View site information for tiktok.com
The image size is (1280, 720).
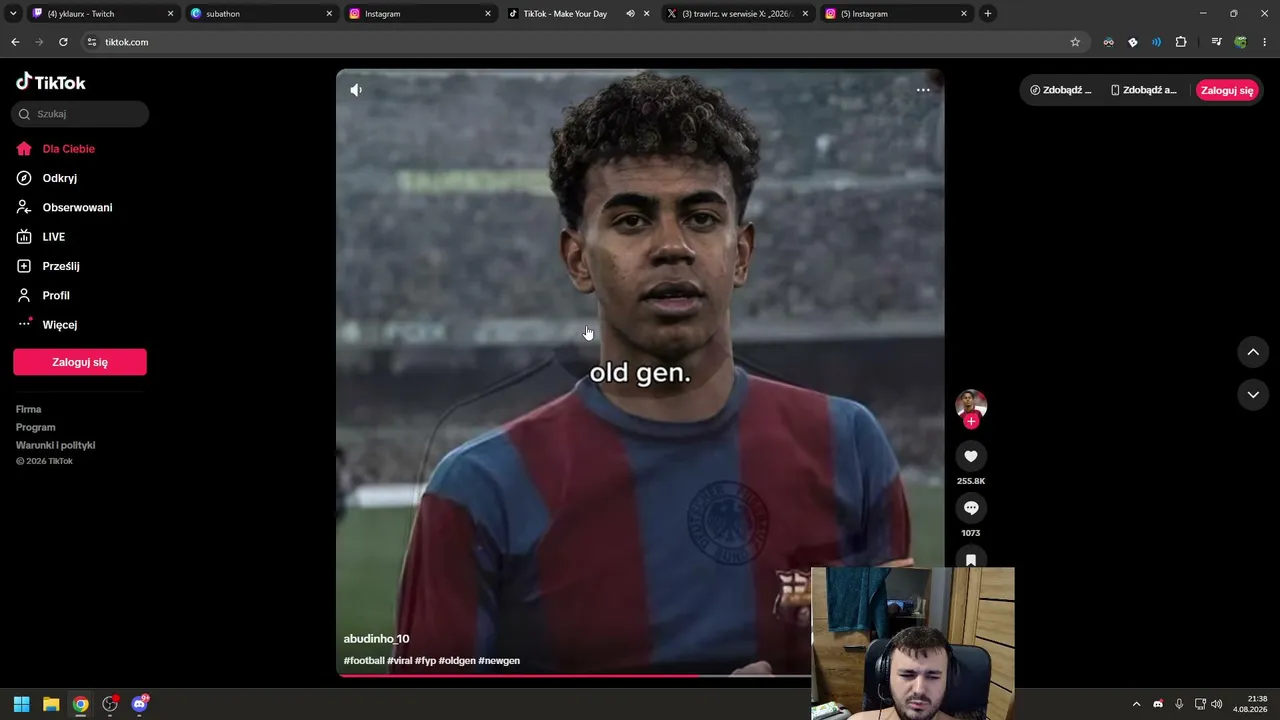point(92,42)
